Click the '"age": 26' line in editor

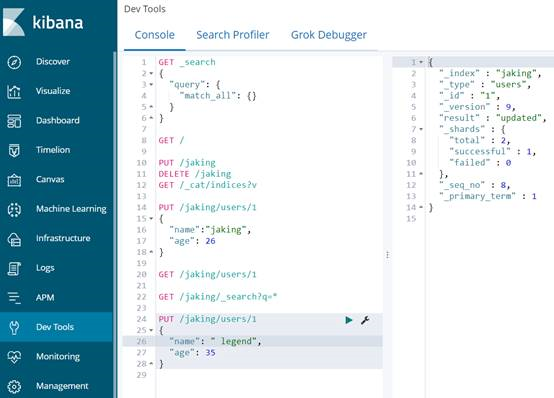coord(192,241)
